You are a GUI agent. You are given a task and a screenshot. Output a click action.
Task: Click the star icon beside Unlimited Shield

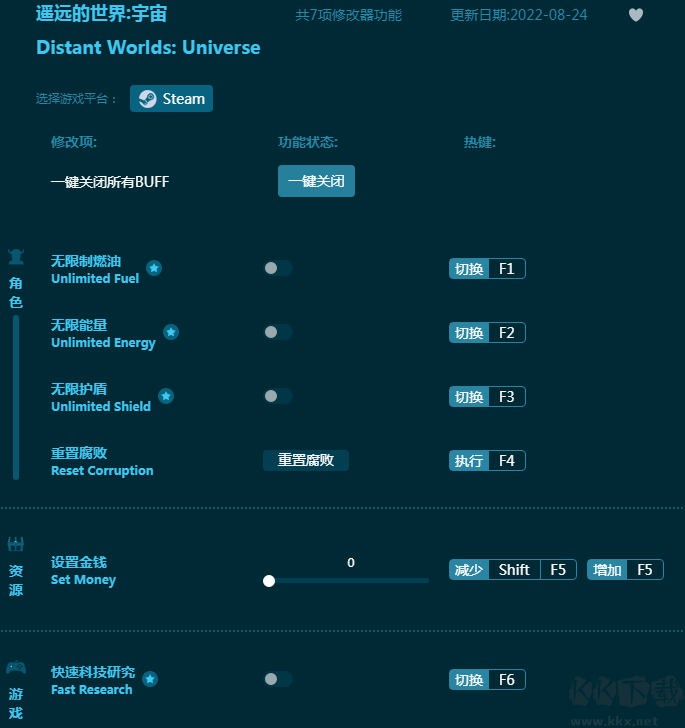tap(166, 396)
